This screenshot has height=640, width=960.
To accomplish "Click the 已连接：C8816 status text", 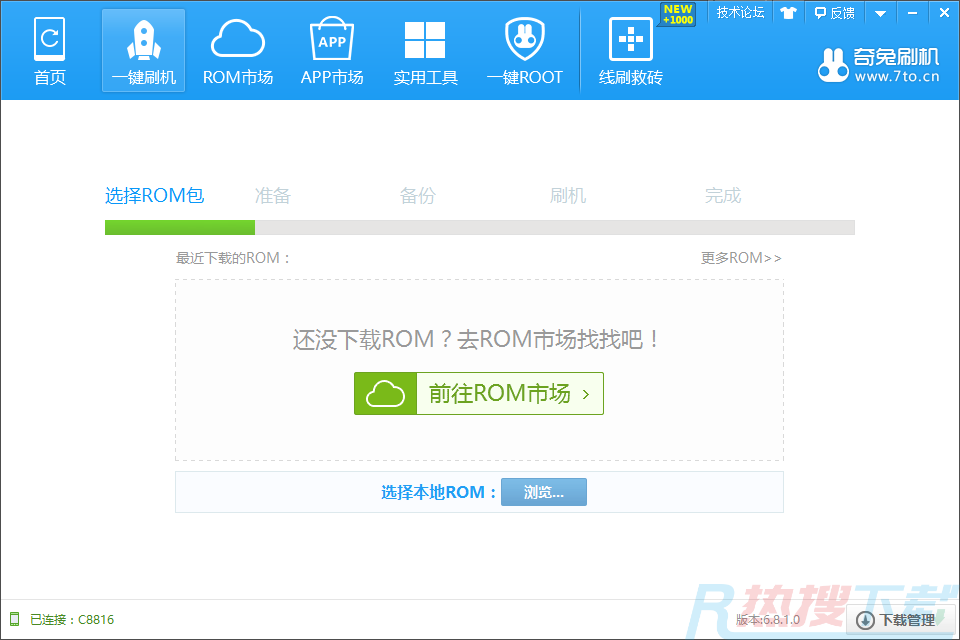I will 72,619.
